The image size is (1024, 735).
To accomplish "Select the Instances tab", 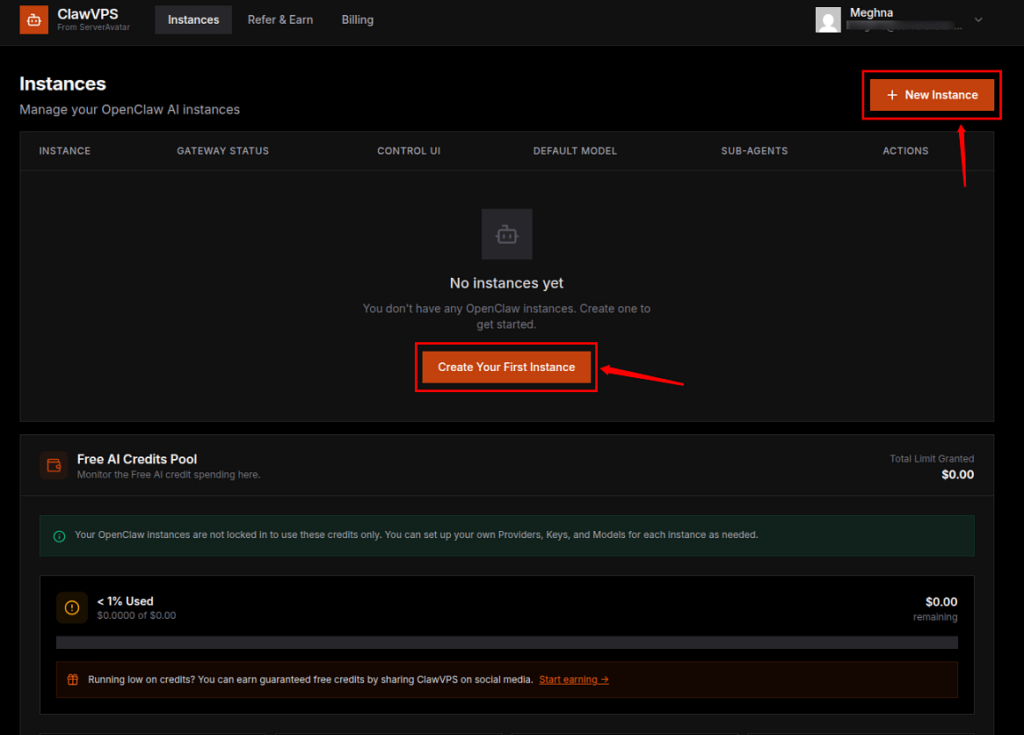I will 193,19.
